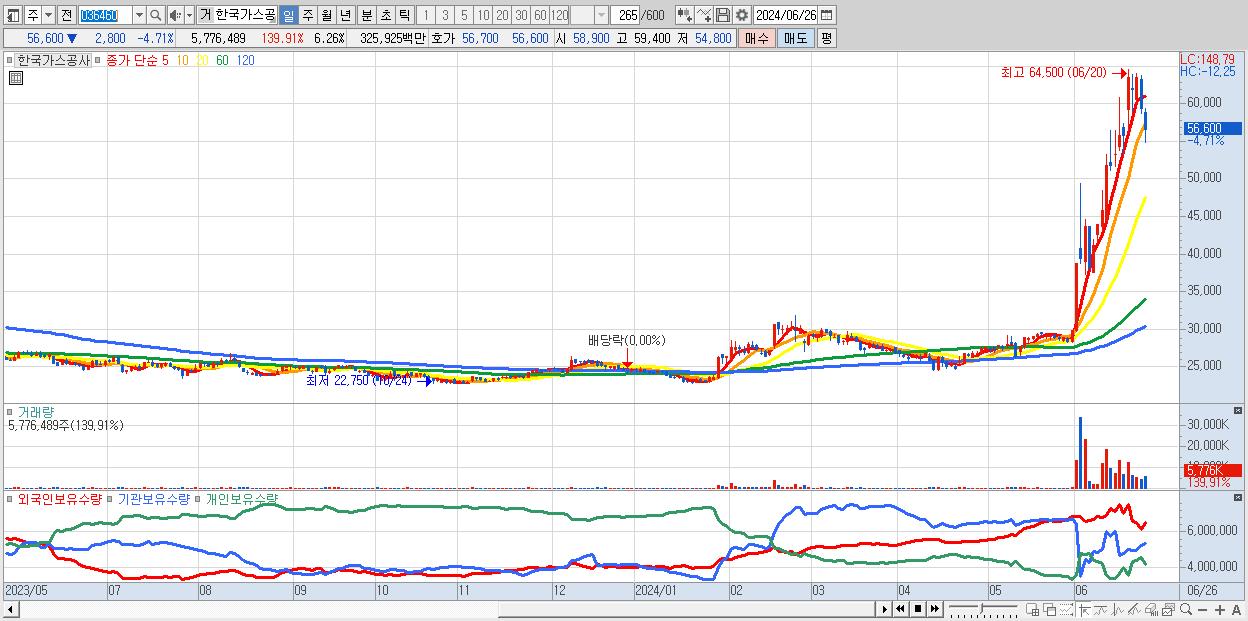The image size is (1248, 621).
Task: Click the axis arrow tool icon
Action: pyautogui.click(x=1085, y=609)
